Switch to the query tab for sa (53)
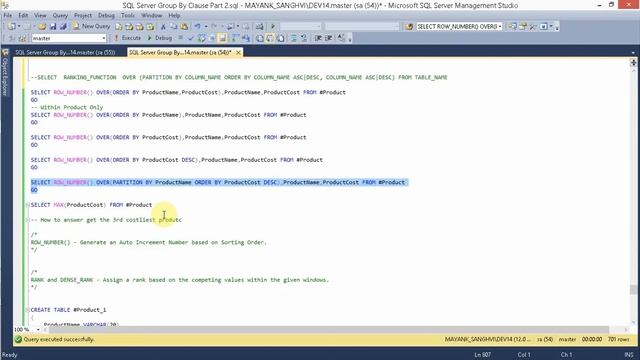The height and width of the screenshot is (360, 640). [65, 53]
